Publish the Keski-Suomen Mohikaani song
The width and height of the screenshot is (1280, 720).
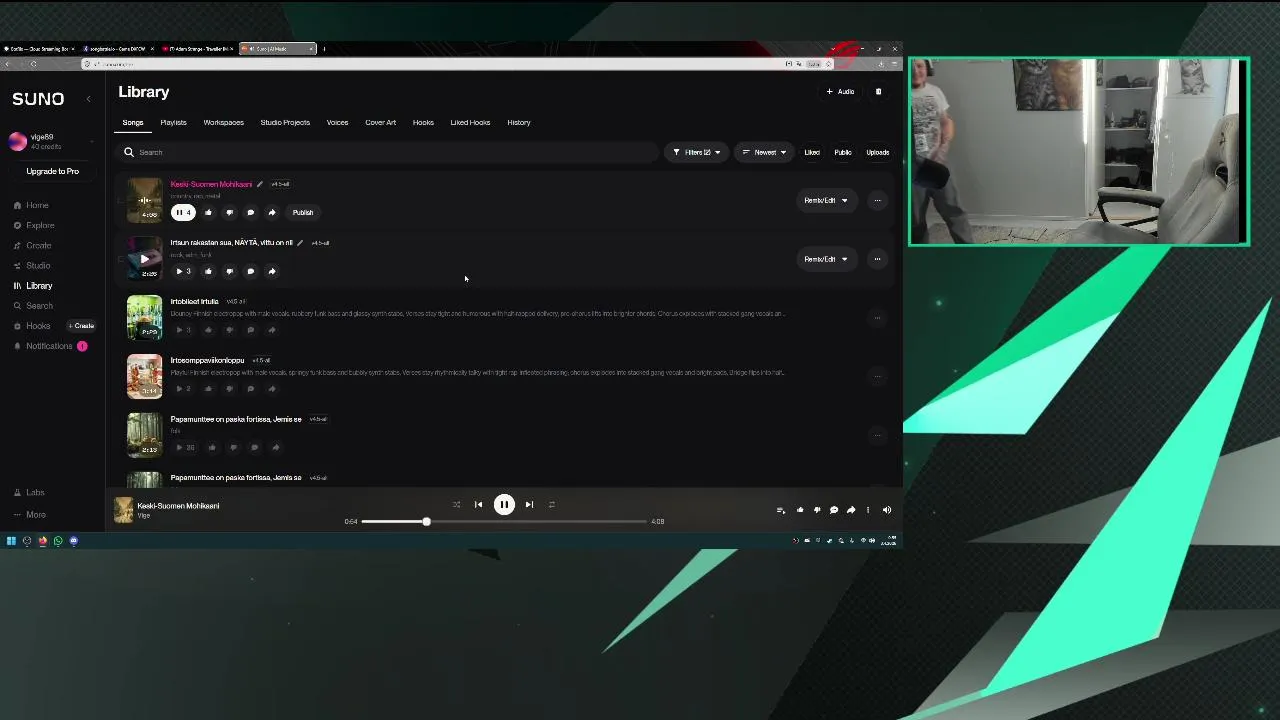click(x=302, y=212)
